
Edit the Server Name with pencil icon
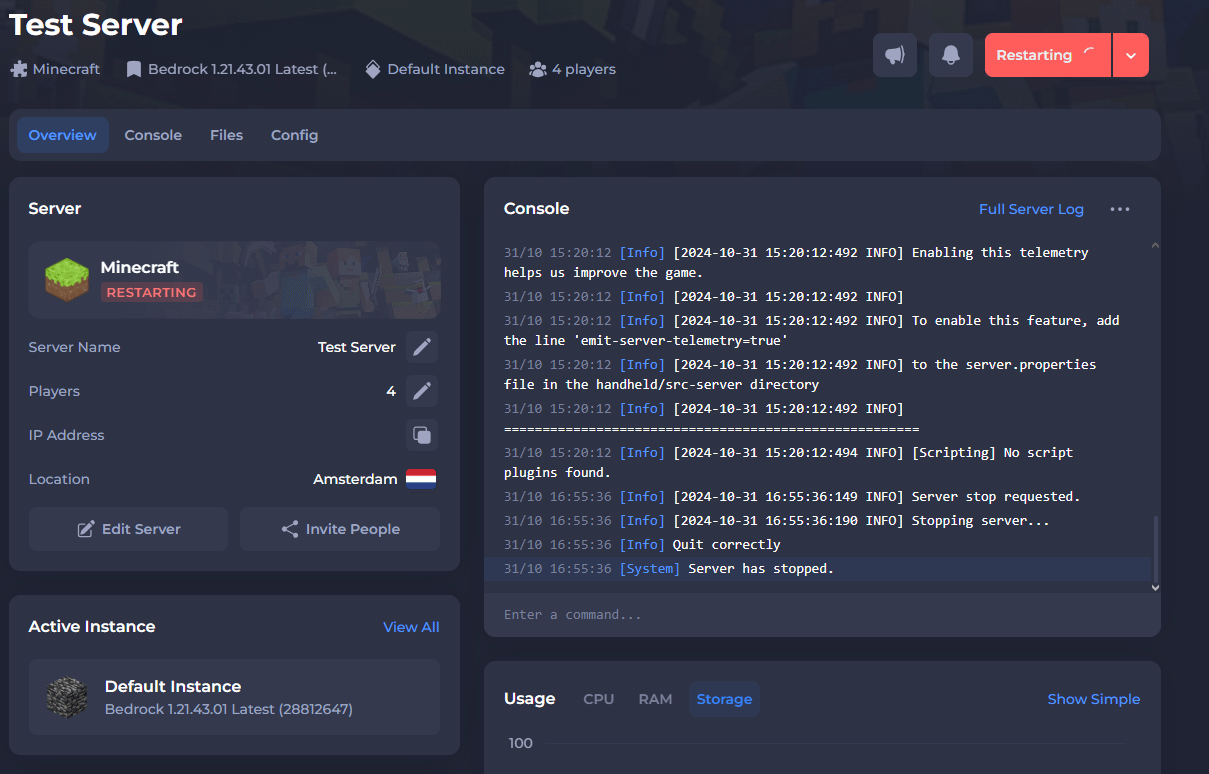click(x=422, y=347)
